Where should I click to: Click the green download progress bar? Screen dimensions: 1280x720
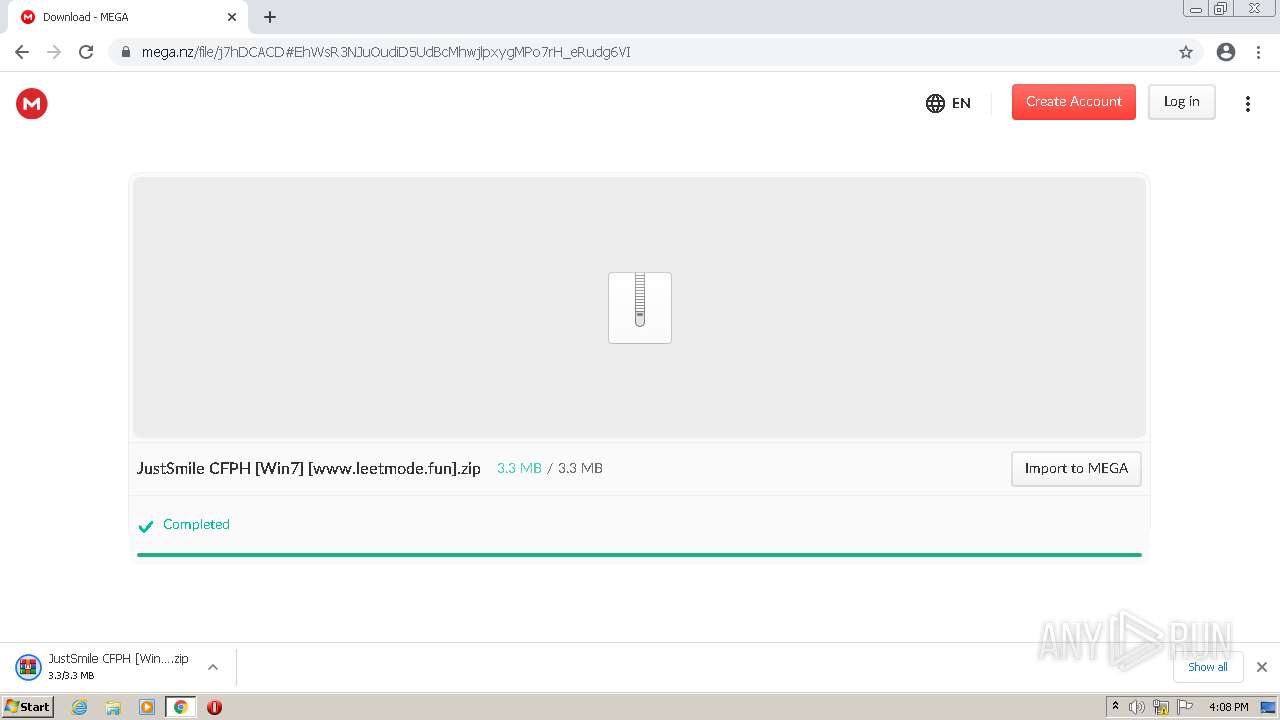pyautogui.click(x=639, y=554)
